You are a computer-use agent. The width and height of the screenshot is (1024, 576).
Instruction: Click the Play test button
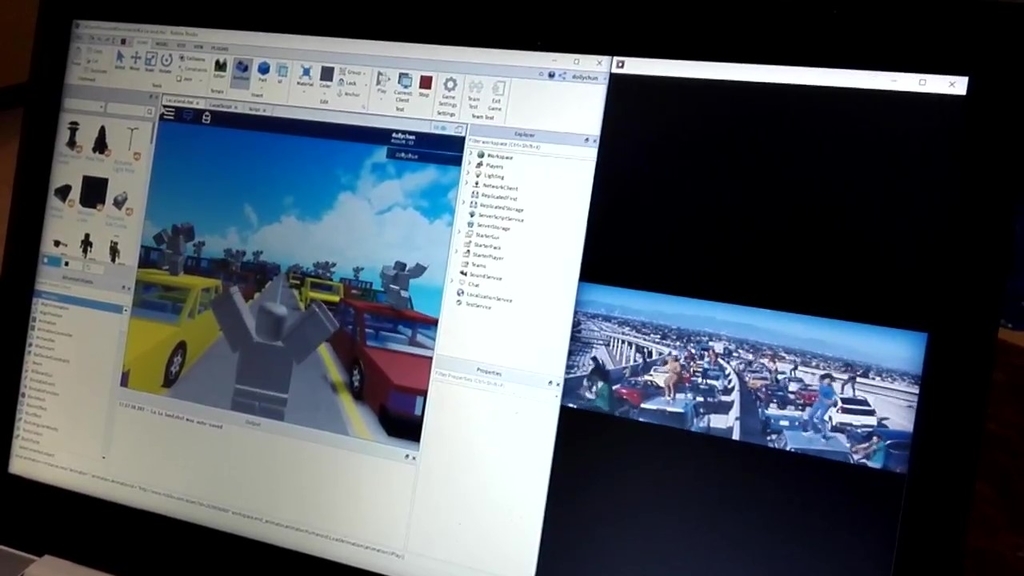click(382, 84)
